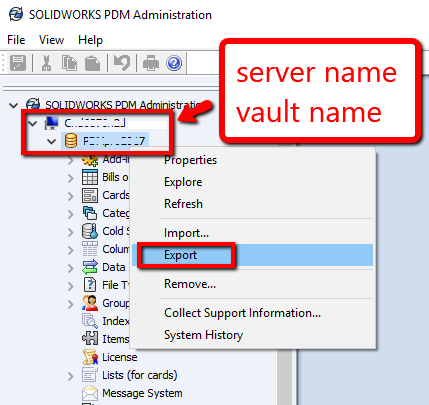The image size is (429, 405).
Task: Expand the Cards node
Action: pyautogui.click(x=70, y=196)
